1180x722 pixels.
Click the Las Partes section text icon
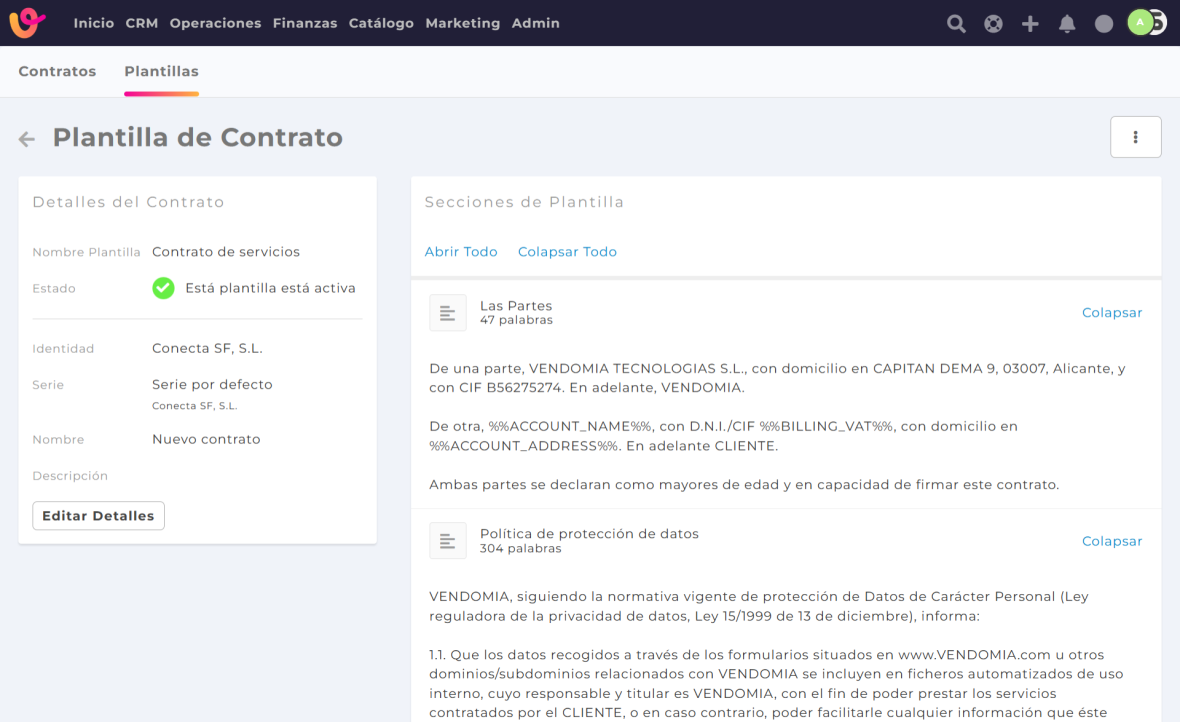tap(448, 313)
